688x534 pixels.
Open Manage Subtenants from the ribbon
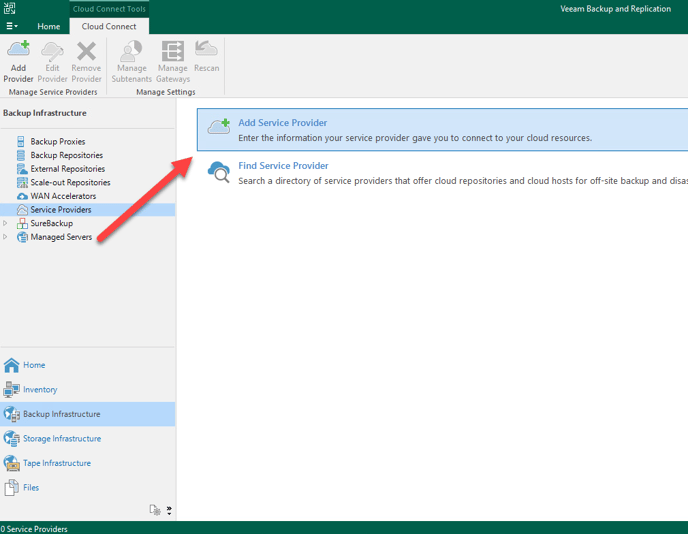[x=132, y=61]
